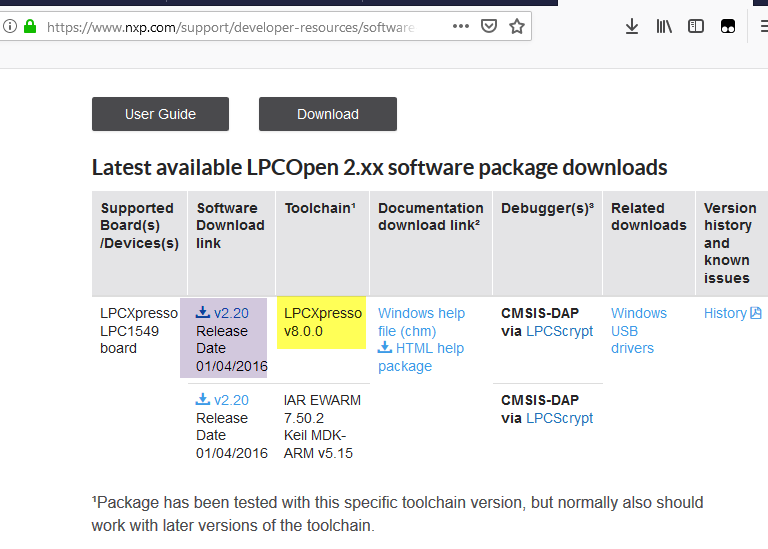Click the Related downloads column header

click(x=648, y=243)
